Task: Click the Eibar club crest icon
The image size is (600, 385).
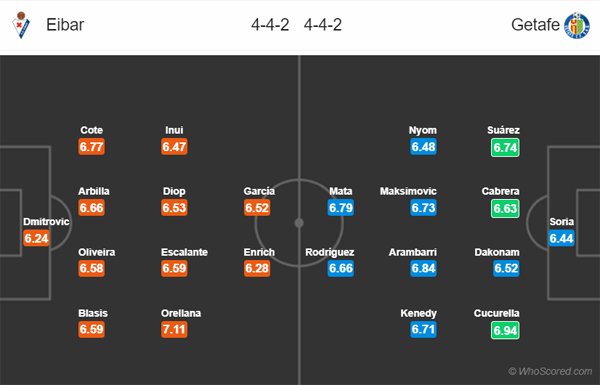Action: click(21, 25)
